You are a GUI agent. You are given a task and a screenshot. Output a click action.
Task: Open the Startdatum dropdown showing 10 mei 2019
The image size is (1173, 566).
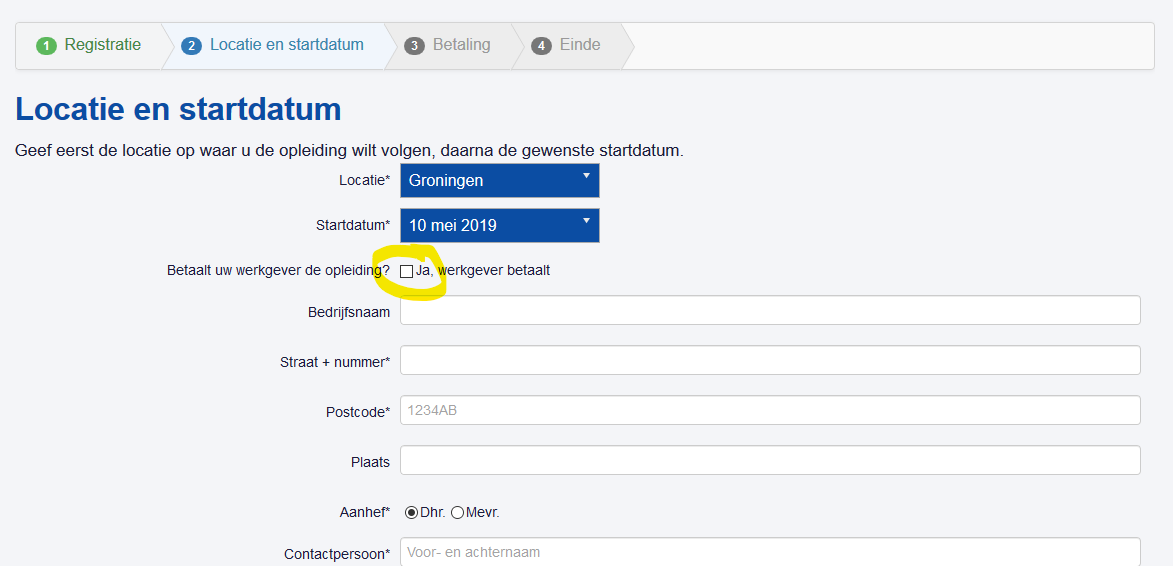pyautogui.click(x=499, y=225)
